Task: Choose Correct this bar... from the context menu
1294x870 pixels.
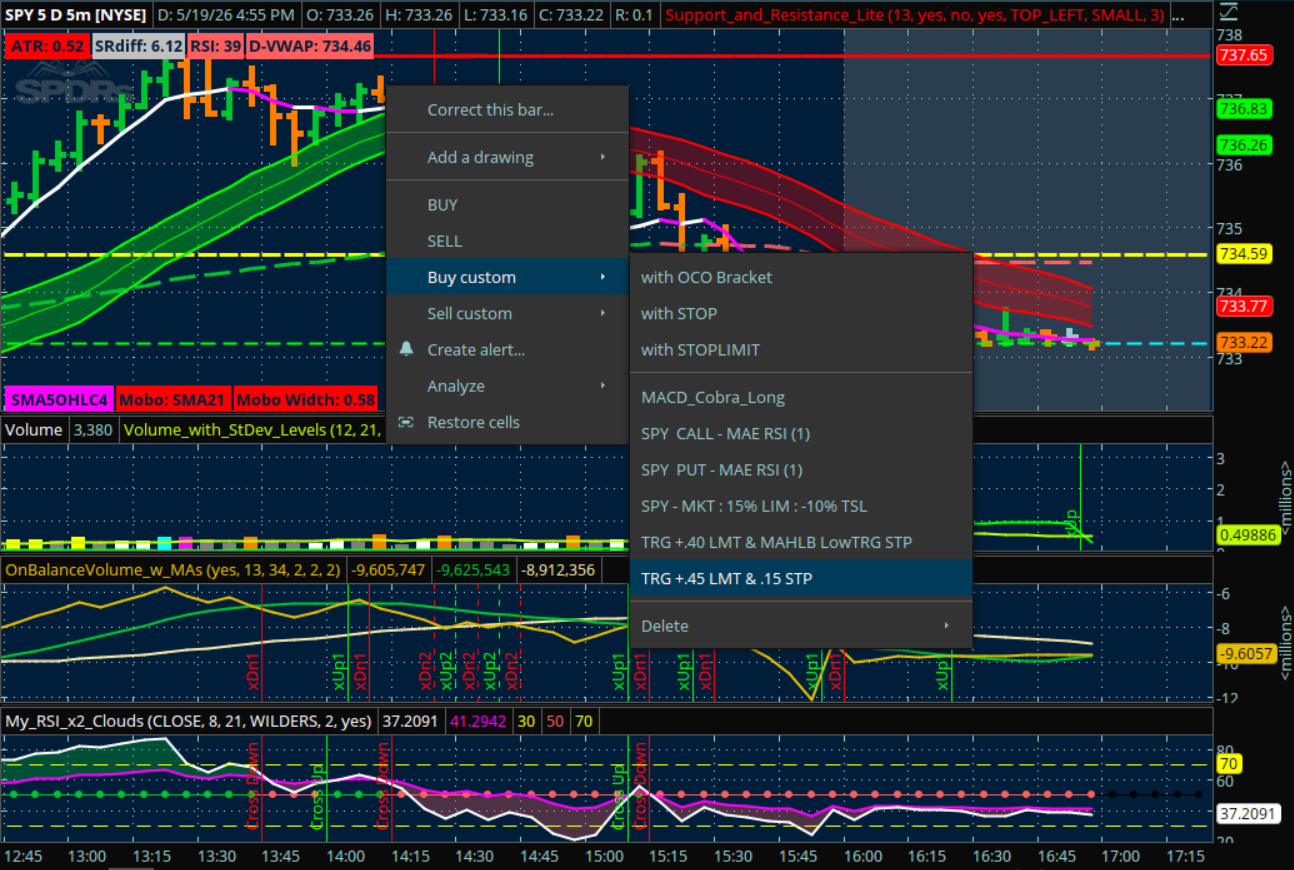Action: coord(508,110)
